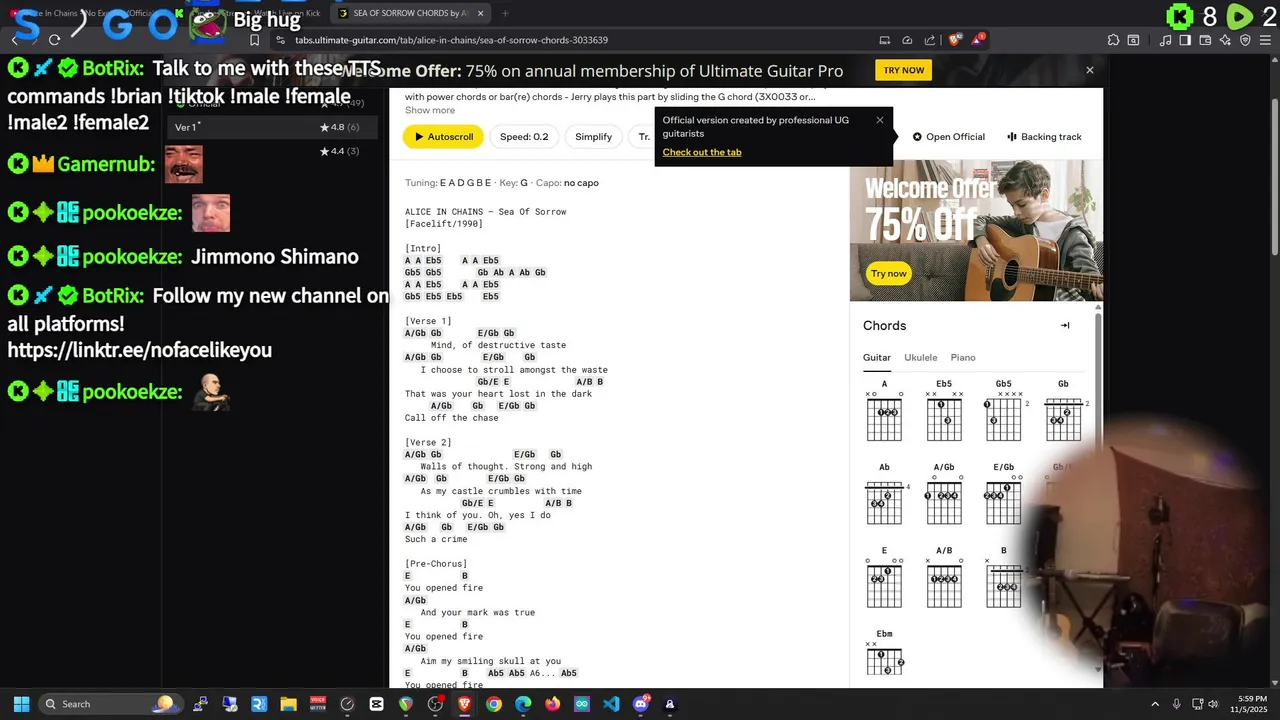Play the Backing track

coord(1044,137)
